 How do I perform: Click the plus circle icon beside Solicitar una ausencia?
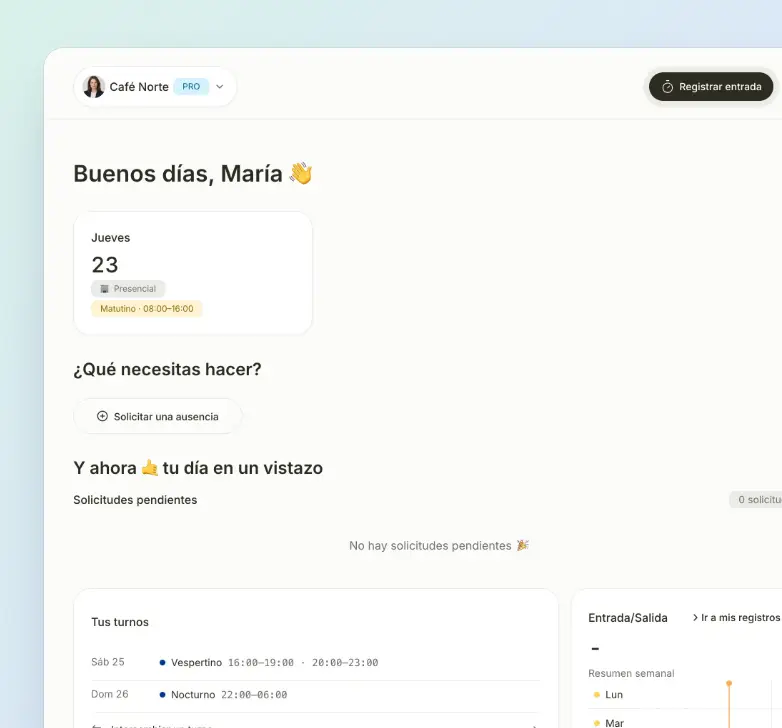coord(102,416)
